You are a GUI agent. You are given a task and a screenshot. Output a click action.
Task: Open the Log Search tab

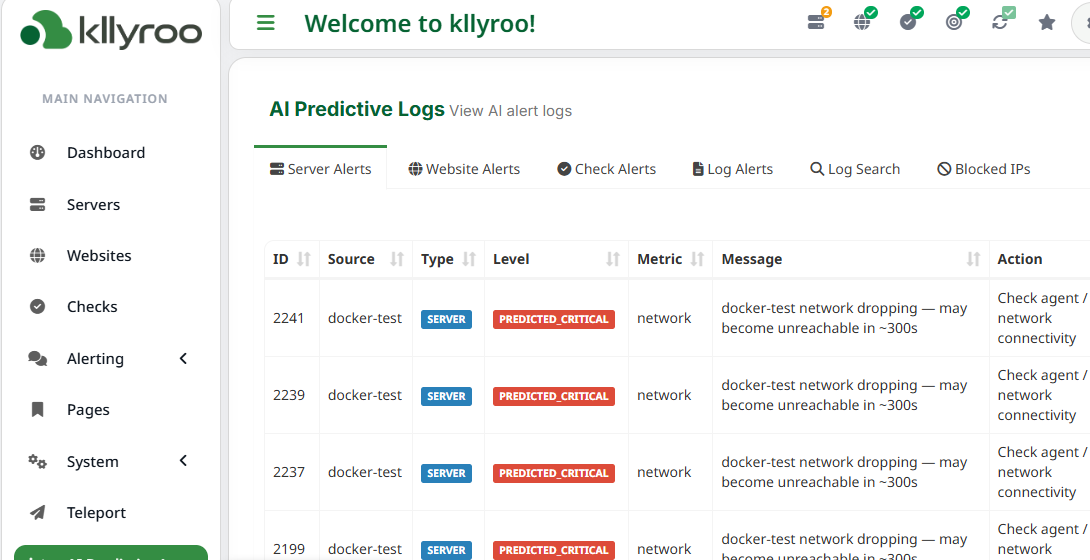coord(855,169)
